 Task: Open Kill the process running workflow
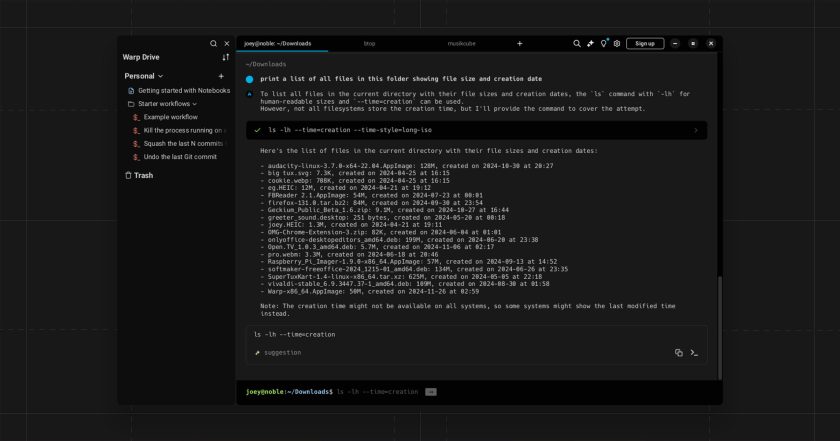click(178, 130)
